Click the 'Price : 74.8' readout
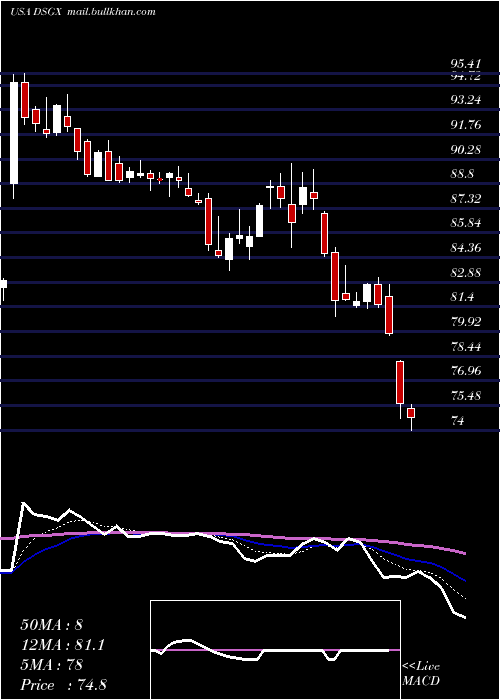Image resolution: width=500 pixels, height=700 pixels. coord(63,685)
